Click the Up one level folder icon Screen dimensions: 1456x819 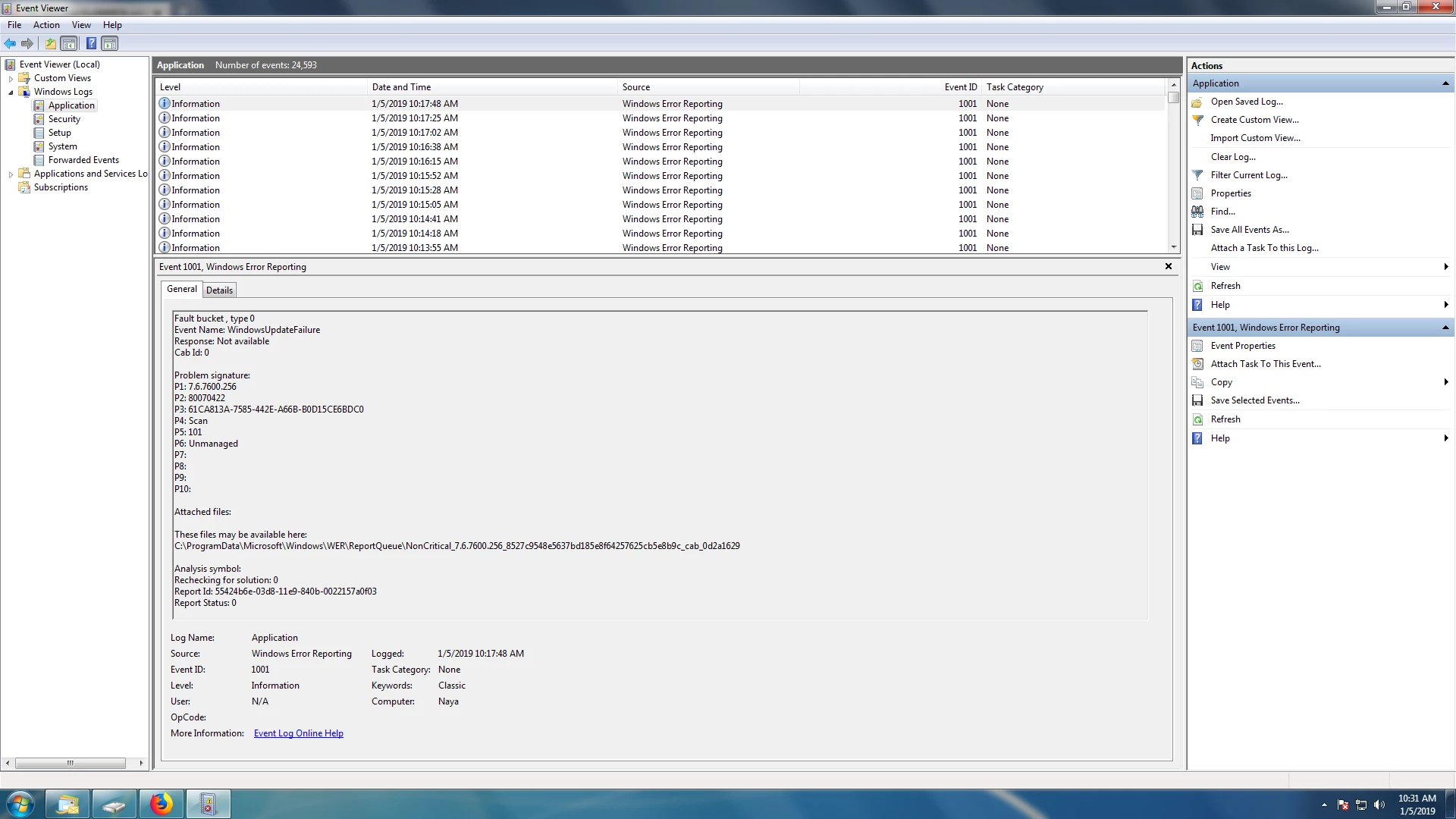click(51, 44)
